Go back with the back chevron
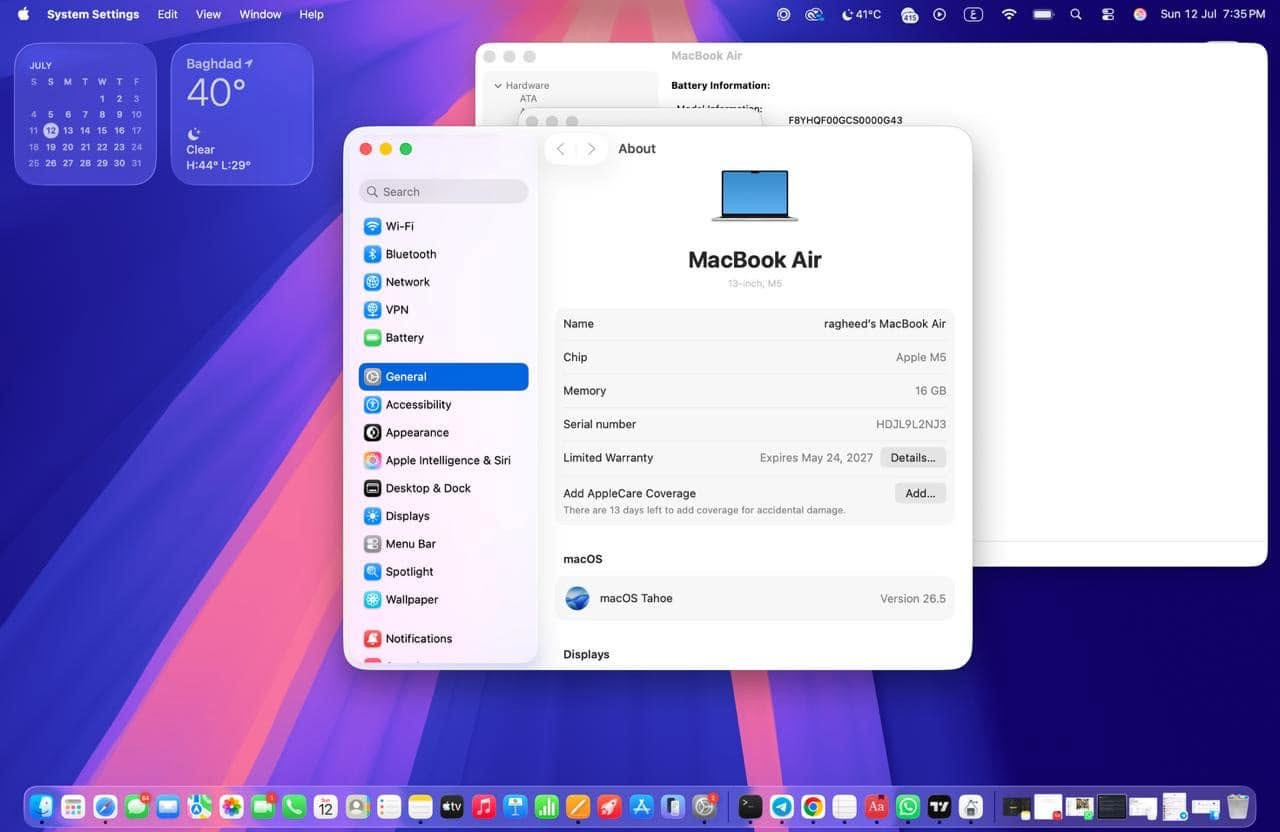Screen dimensions: 1280x832 click(x=560, y=149)
